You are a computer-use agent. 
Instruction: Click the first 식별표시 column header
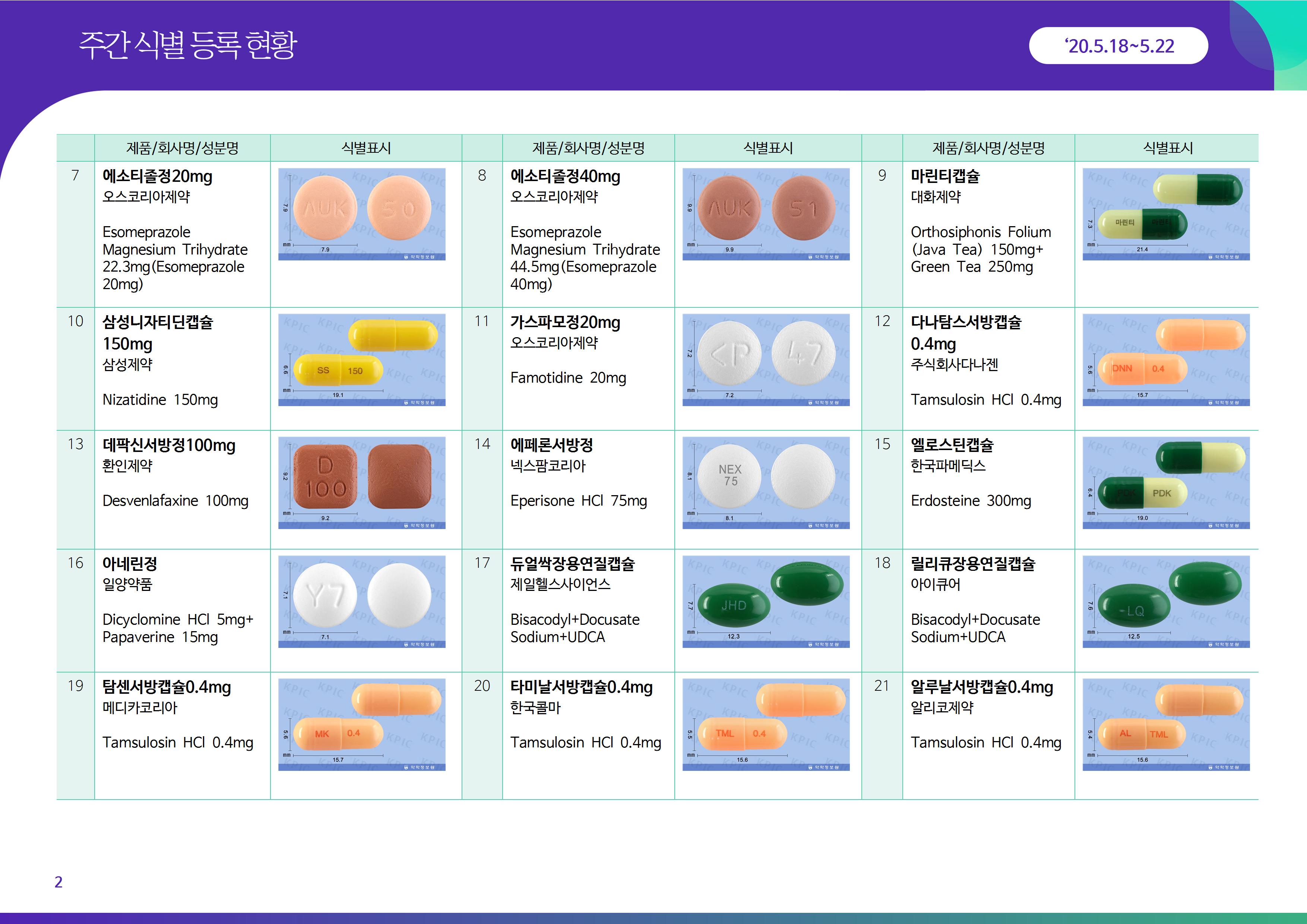[x=366, y=148]
